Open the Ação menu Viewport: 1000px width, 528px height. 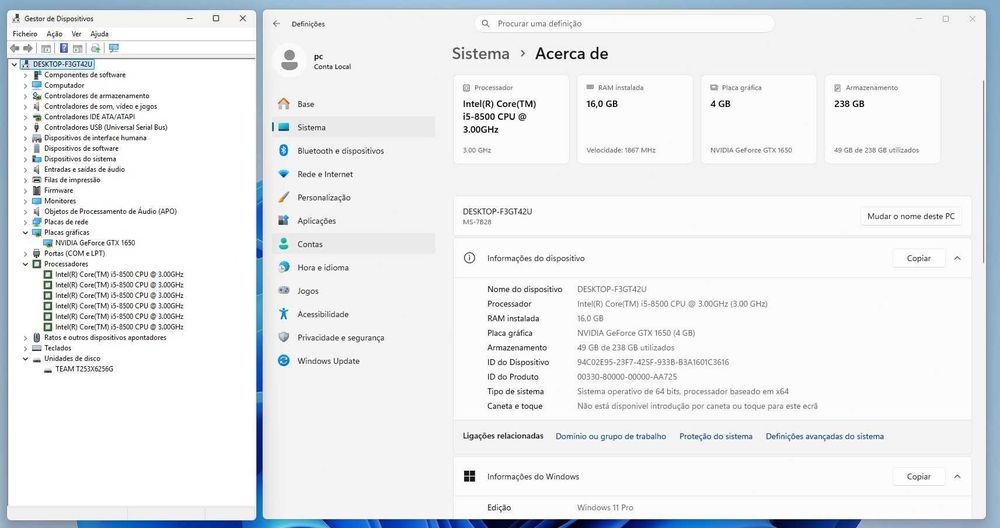[54, 34]
